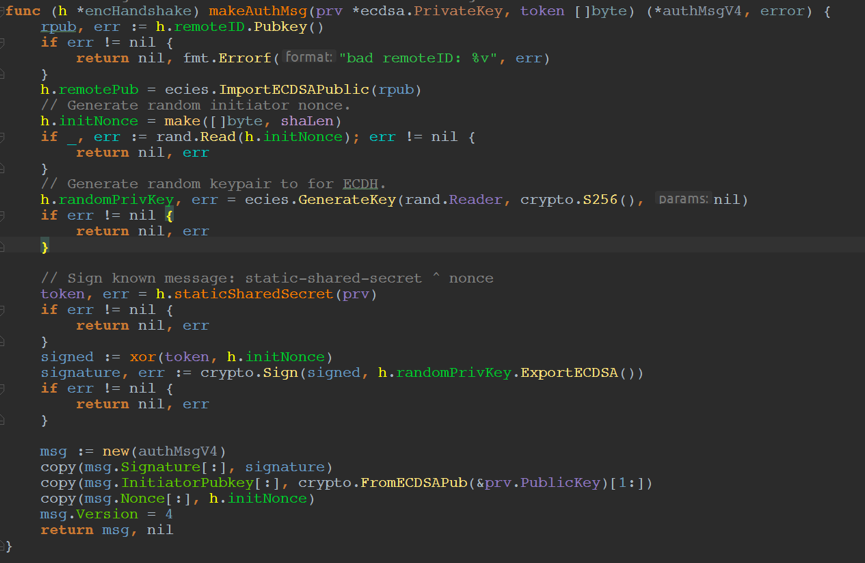Click 'Reader' in rand.Reader
Image resolution: width=865 pixels, height=563 pixels.
(476, 200)
